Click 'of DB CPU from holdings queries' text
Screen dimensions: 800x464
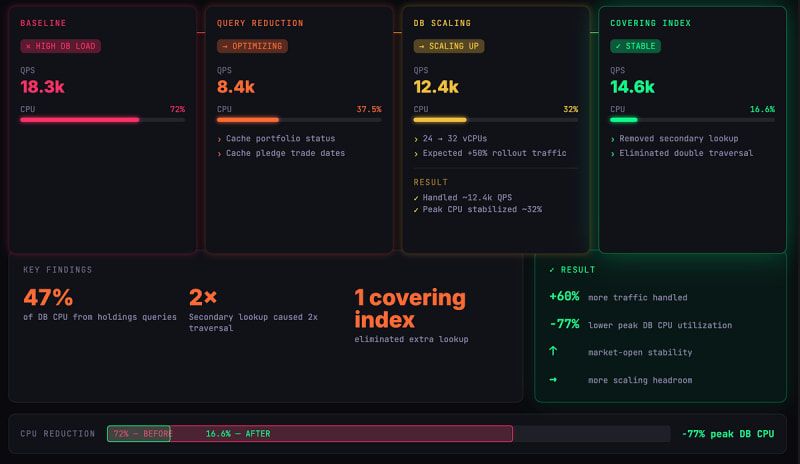[100, 317]
